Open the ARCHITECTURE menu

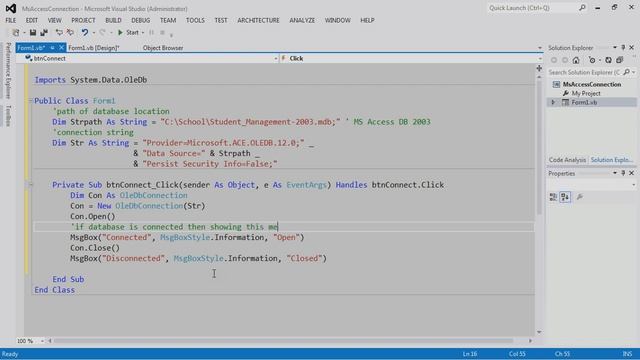pyautogui.click(x=258, y=20)
